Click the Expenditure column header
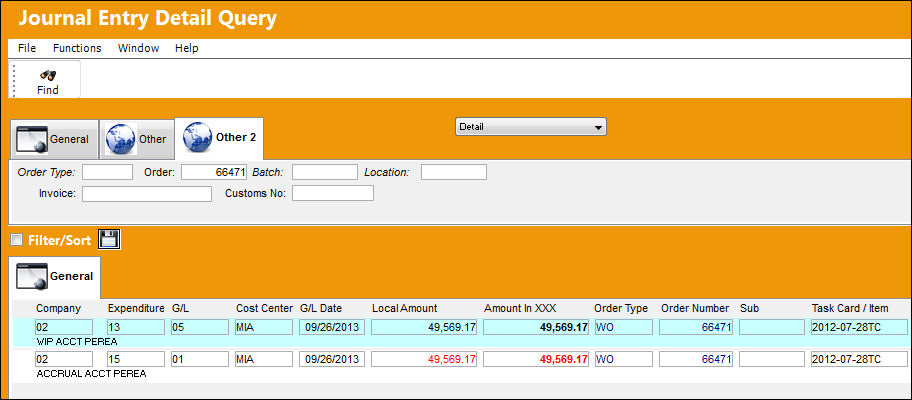Image resolution: width=912 pixels, height=400 pixels. tap(136, 309)
